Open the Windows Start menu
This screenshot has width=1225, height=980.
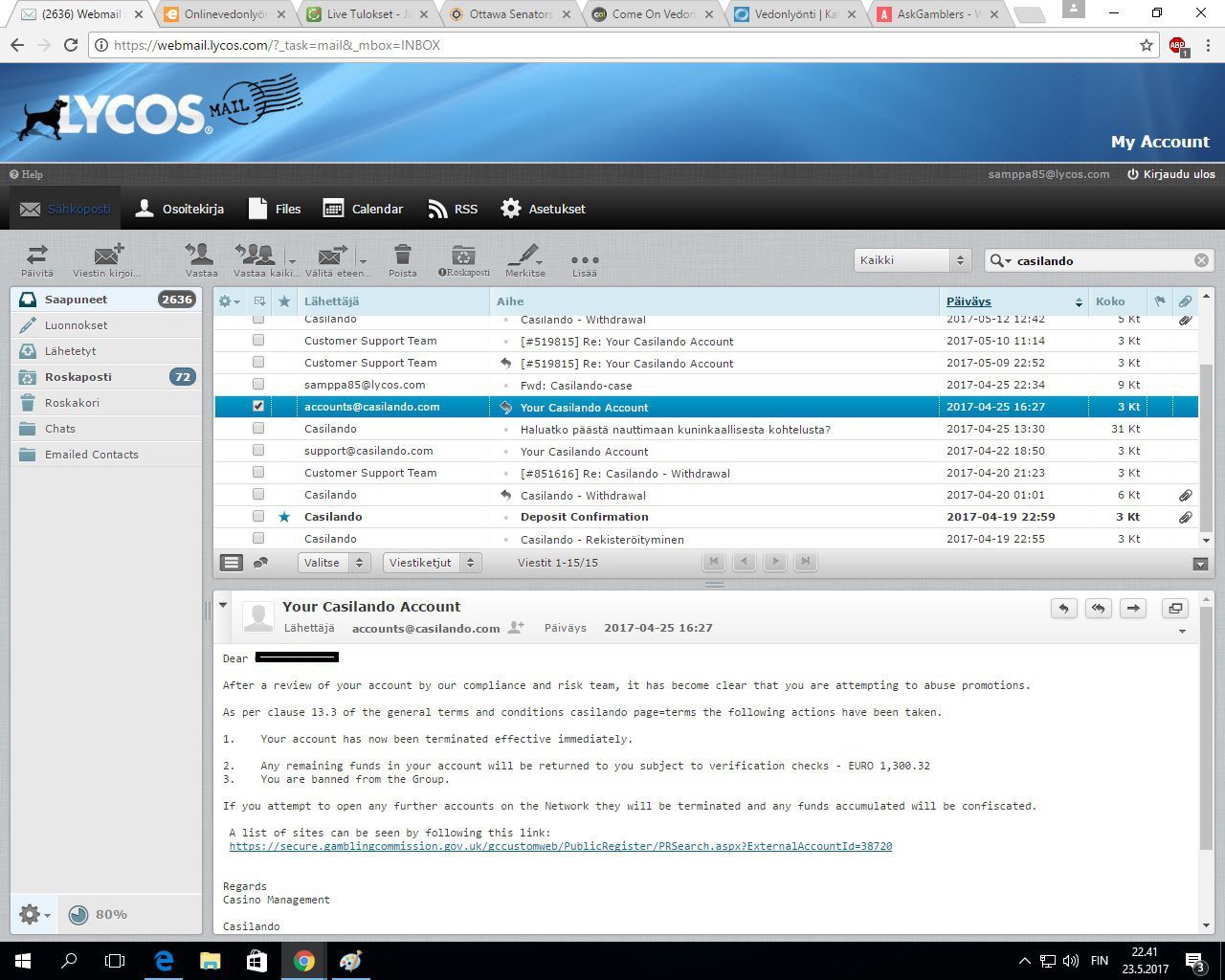pos(23,961)
